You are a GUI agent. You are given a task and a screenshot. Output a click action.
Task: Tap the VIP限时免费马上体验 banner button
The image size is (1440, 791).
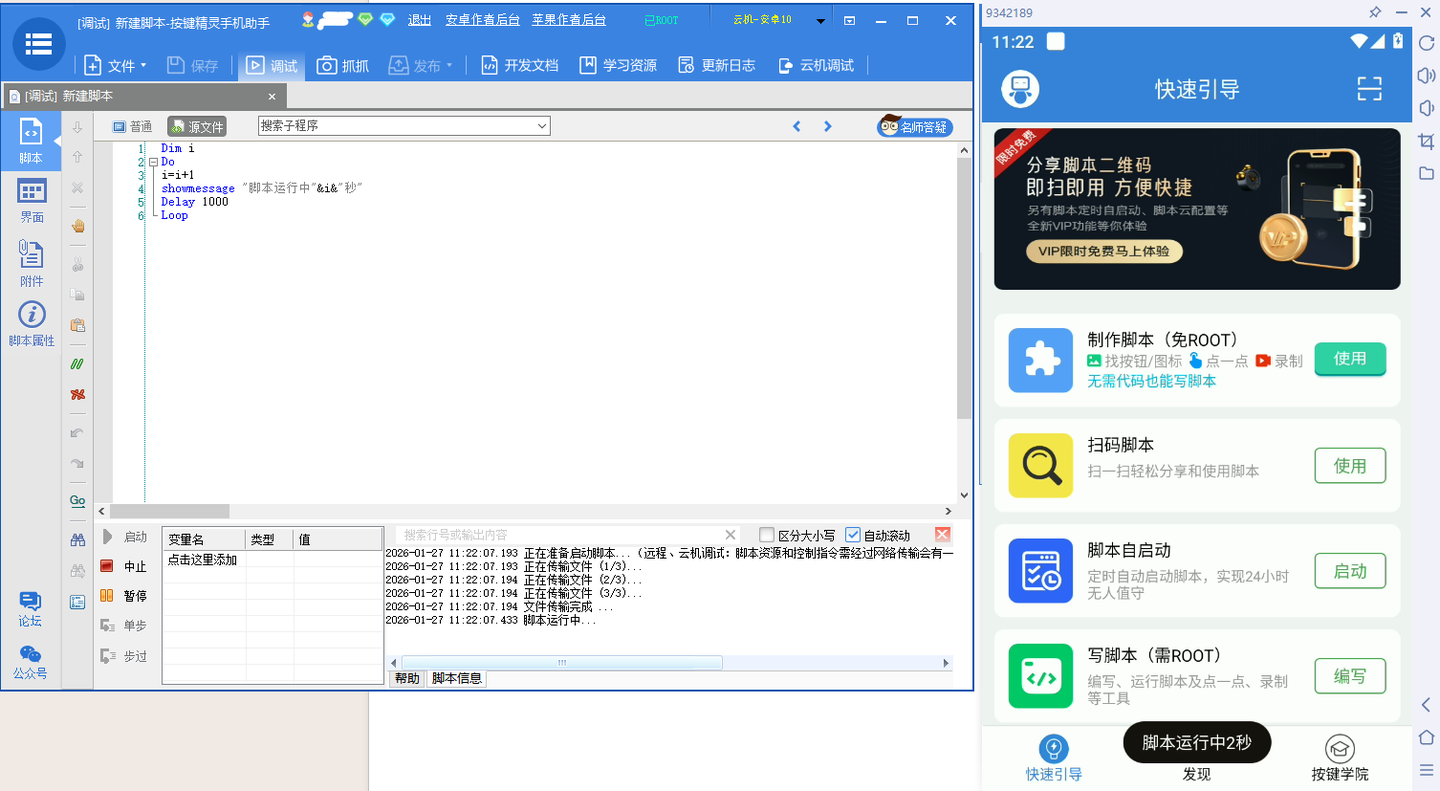[x=1104, y=252]
